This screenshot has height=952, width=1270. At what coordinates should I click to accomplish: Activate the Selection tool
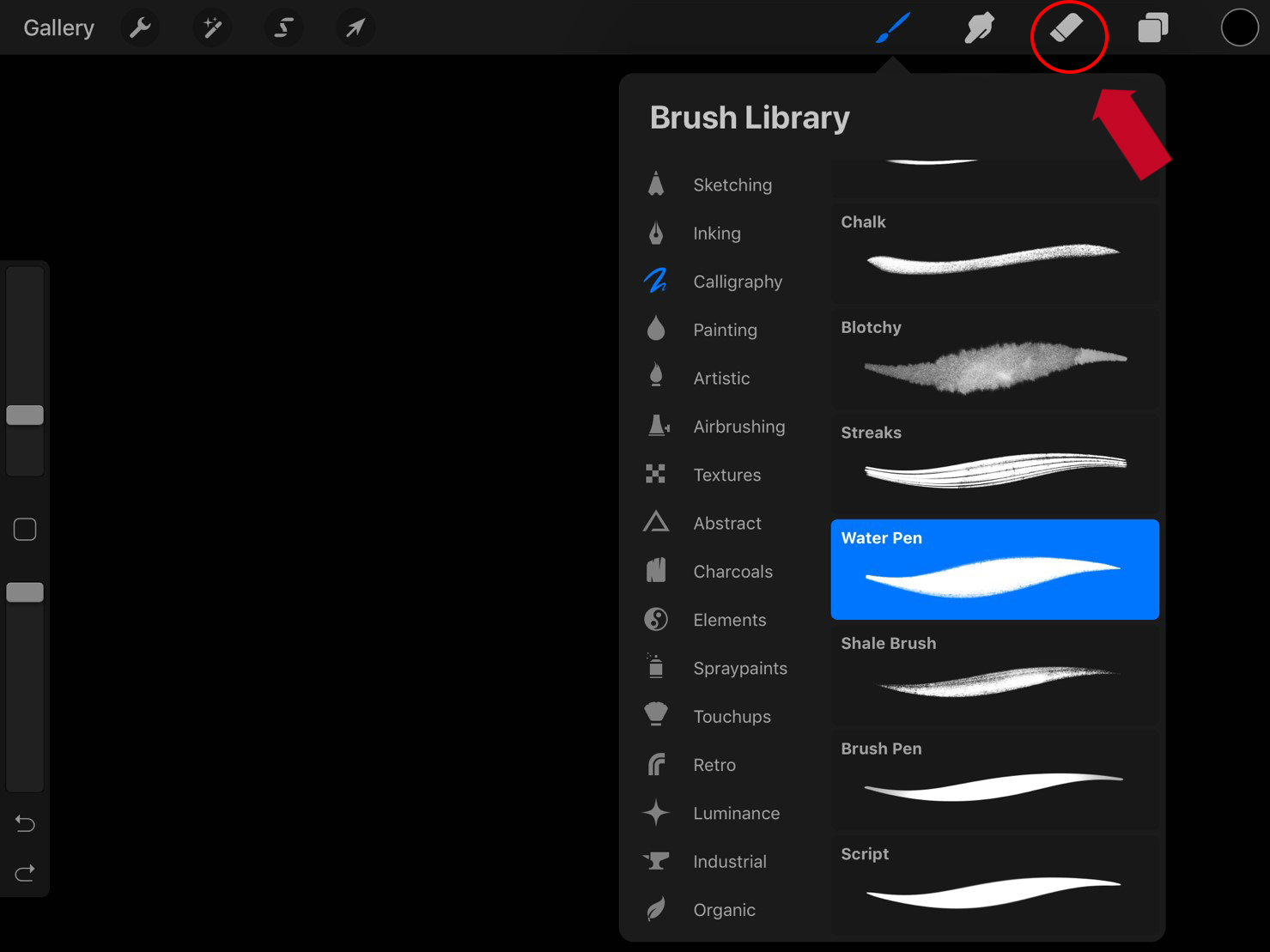tap(283, 28)
